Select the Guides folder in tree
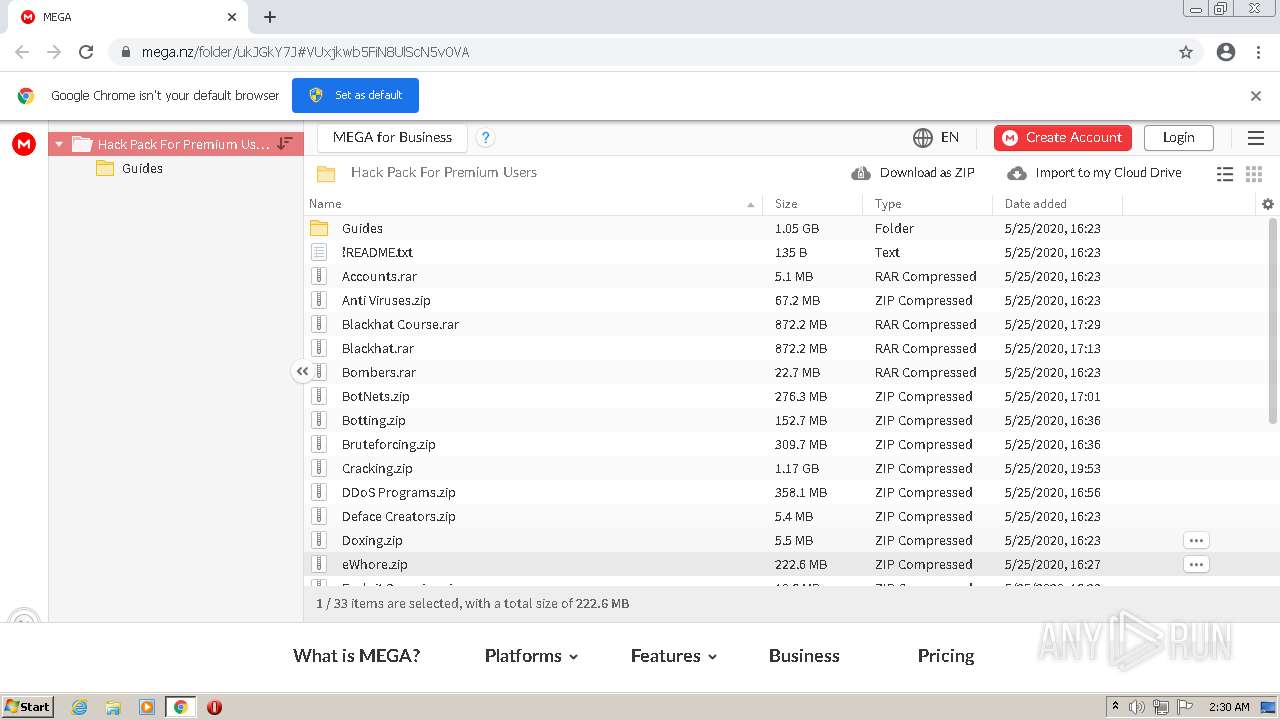The height and width of the screenshot is (720, 1280). [142, 168]
